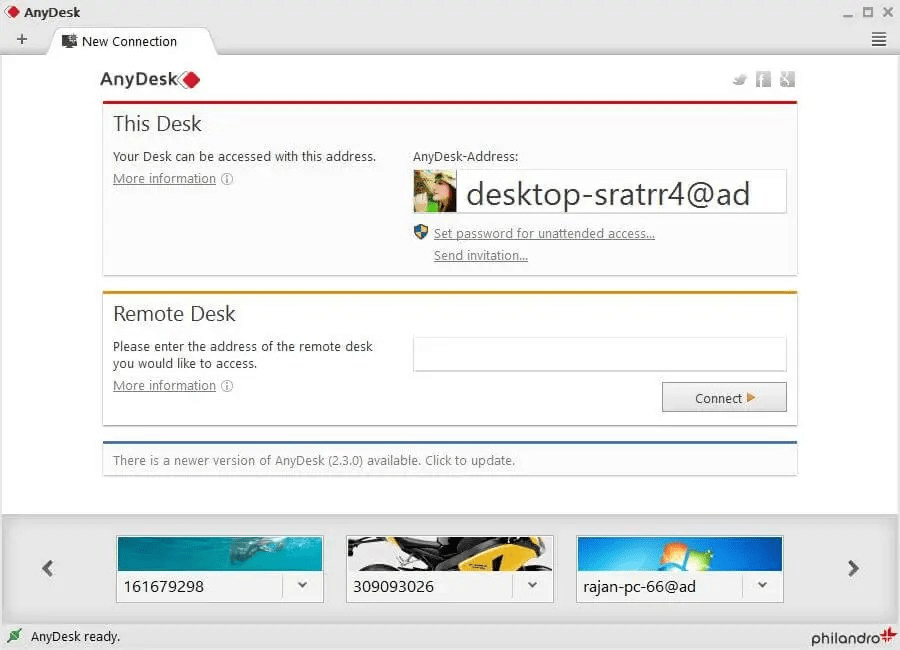Click the left arrow to scroll saved sessions

coord(47,568)
